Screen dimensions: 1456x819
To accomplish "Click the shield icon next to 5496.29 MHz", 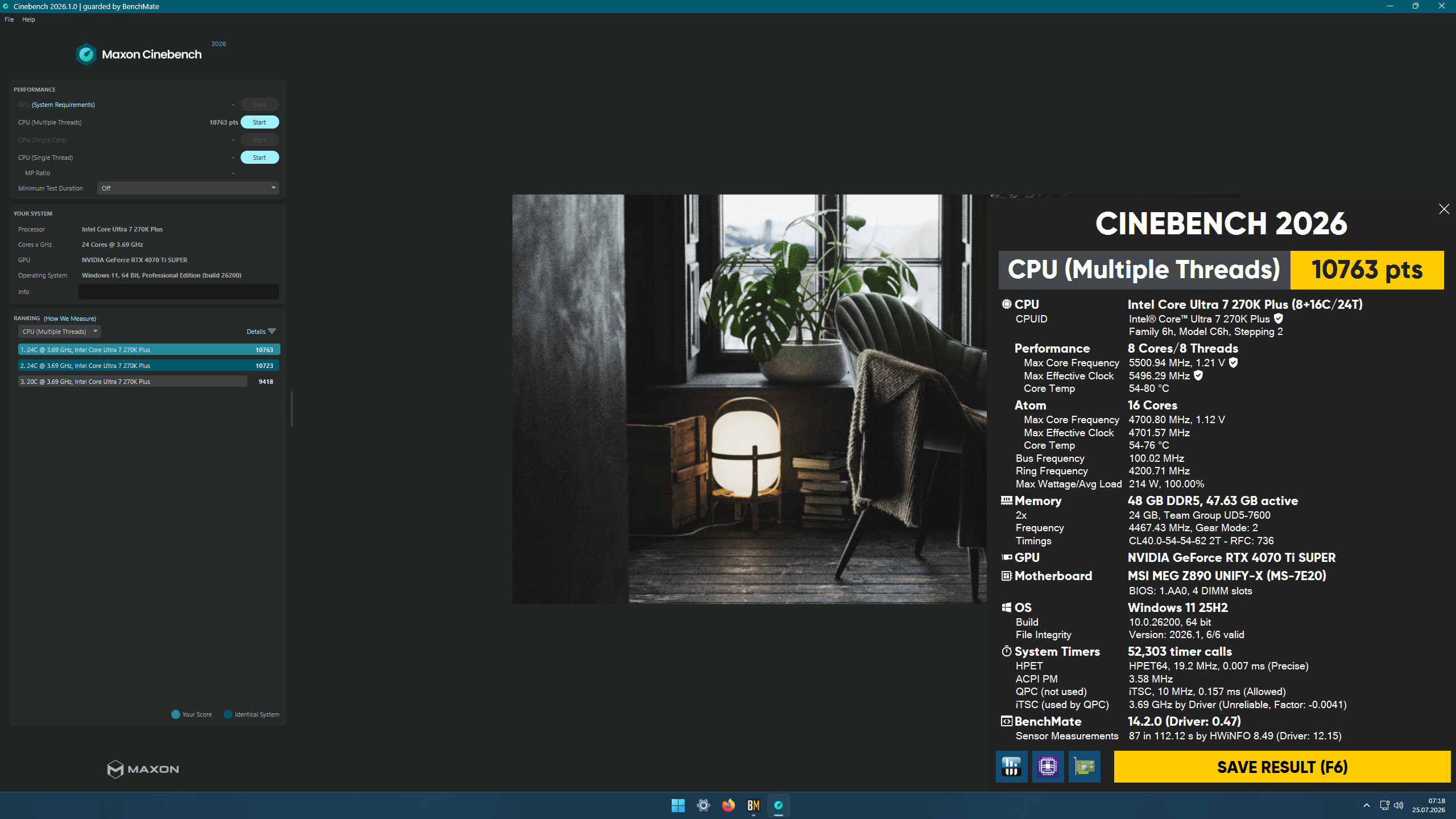I will (x=1198, y=375).
